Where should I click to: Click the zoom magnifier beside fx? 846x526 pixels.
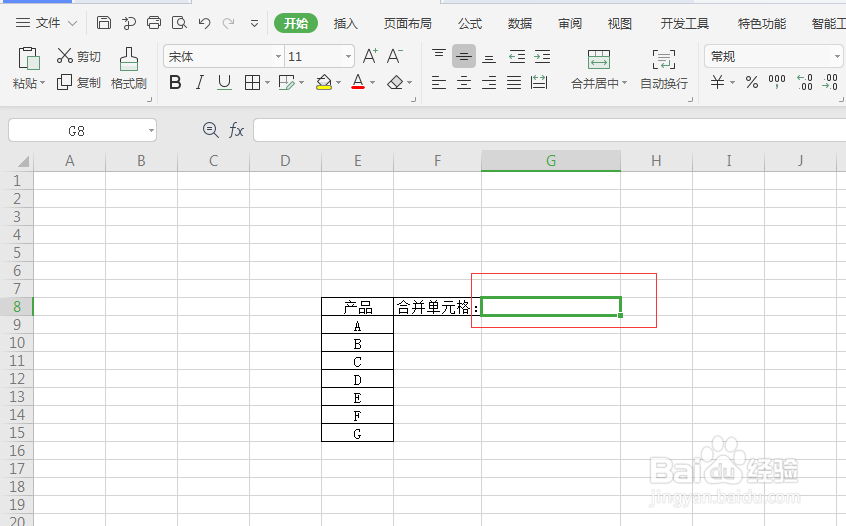(x=210, y=130)
